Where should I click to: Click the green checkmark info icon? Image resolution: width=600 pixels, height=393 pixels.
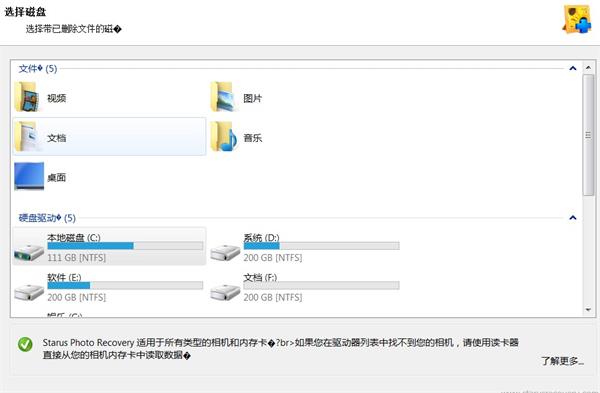pos(25,344)
